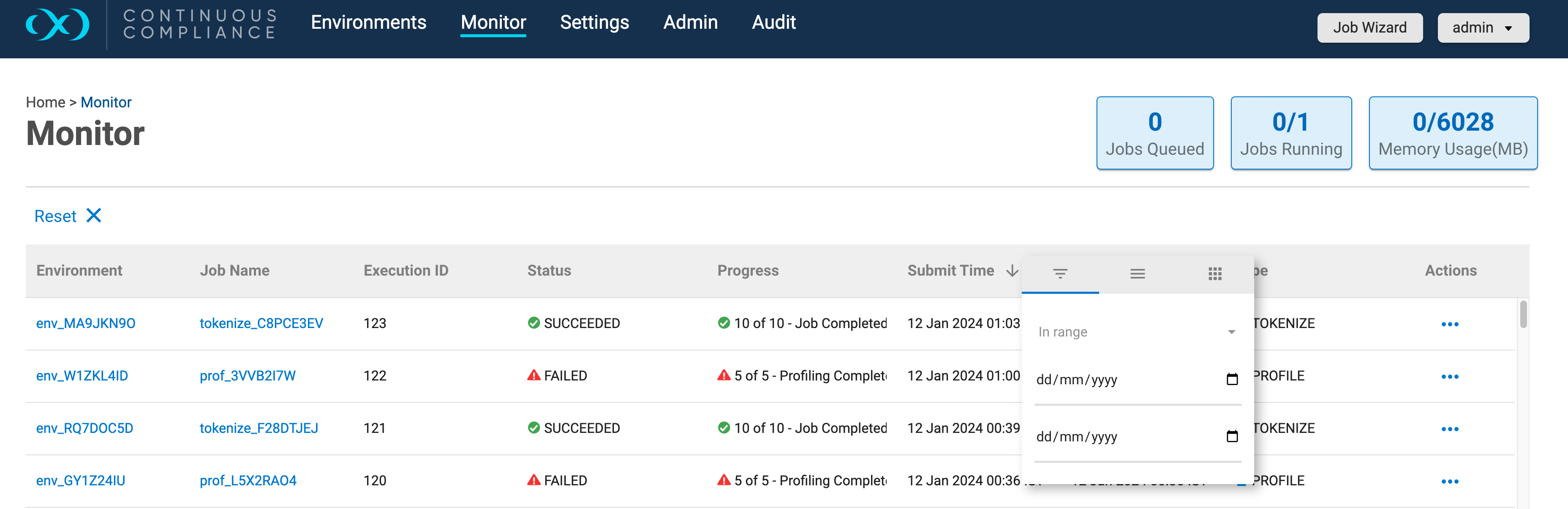Click progress warning icon in execution 120 row

coord(724,480)
